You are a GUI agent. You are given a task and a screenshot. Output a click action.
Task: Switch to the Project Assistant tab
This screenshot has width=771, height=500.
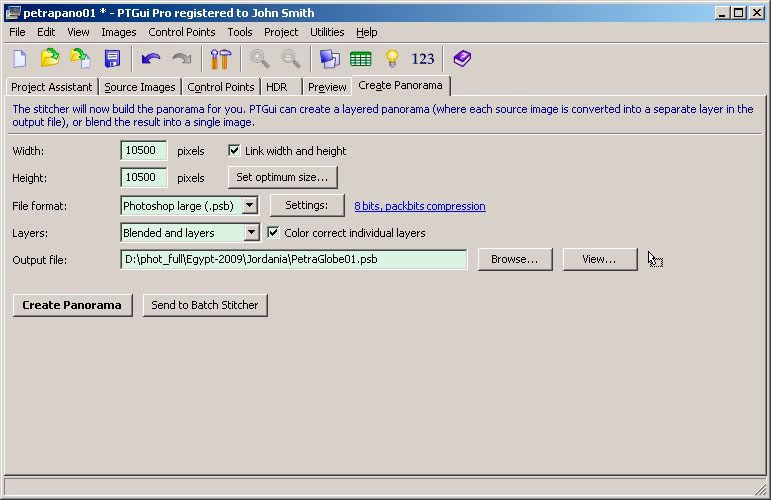[x=52, y=87]
